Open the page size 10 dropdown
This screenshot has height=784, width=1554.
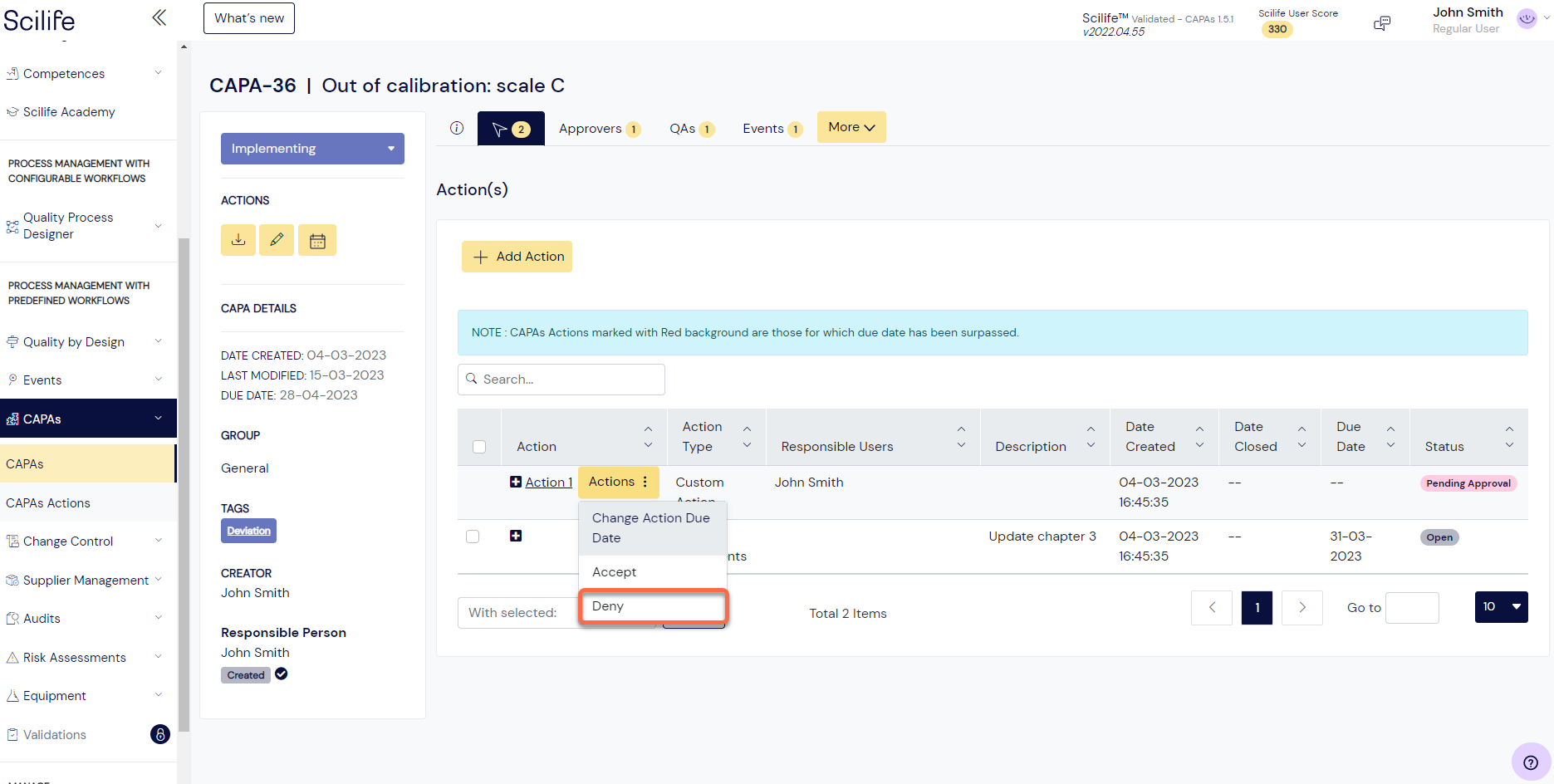pyautogui.click(x=1501, y=607)
